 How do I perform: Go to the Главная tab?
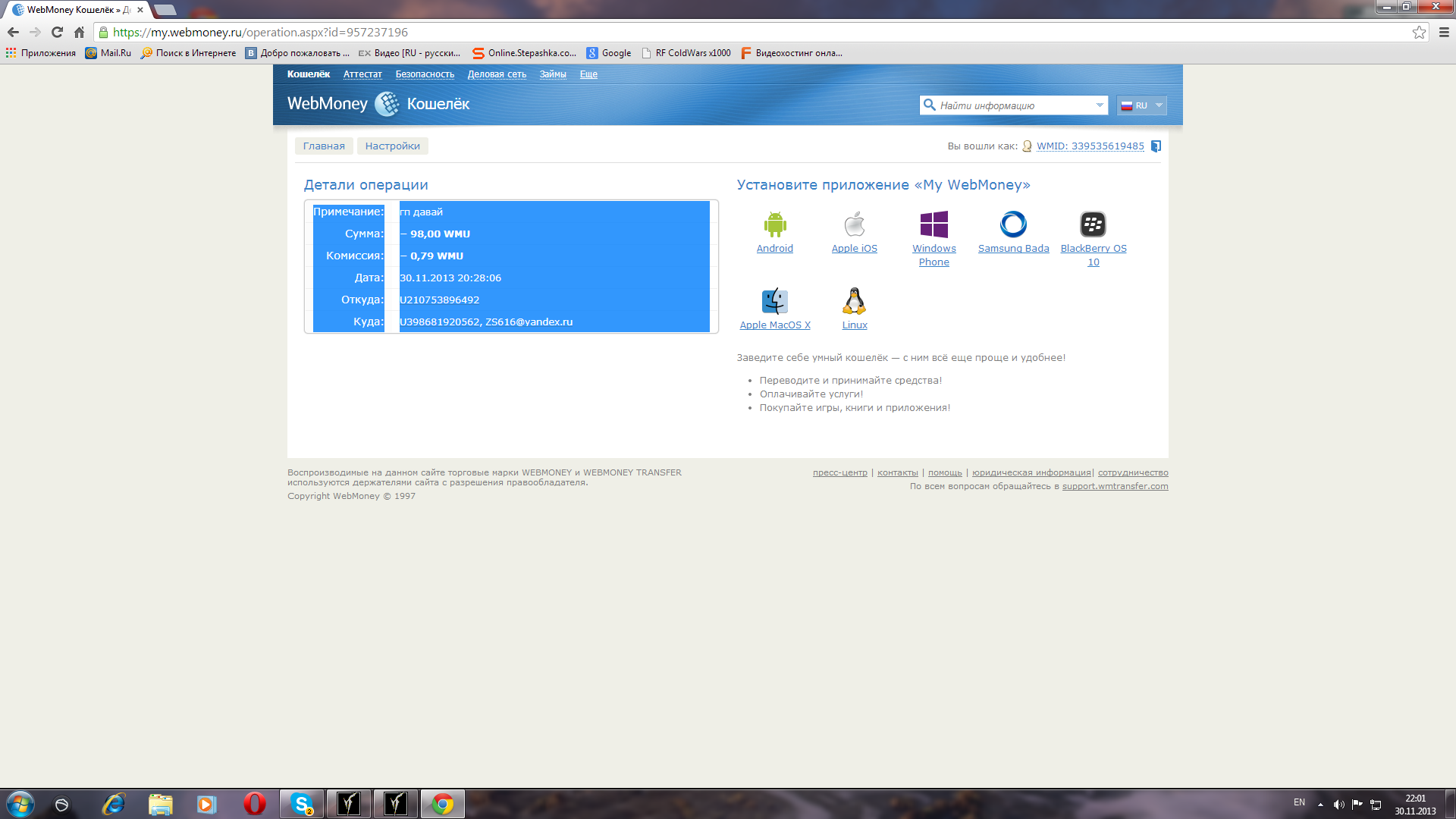coord(324,146)
